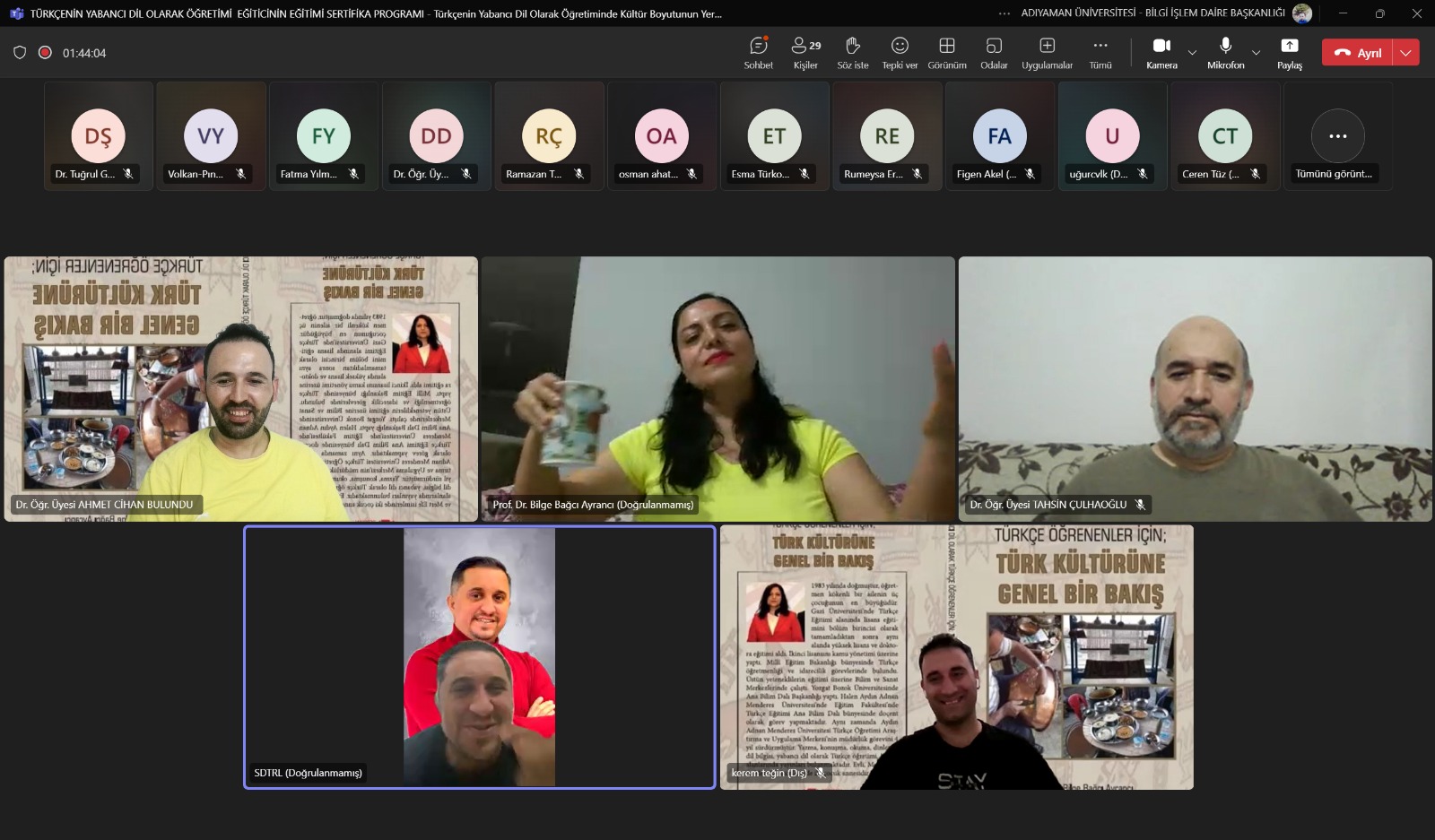Raise hand with Söz iste

pyautogui.click(x=853, y=53)
